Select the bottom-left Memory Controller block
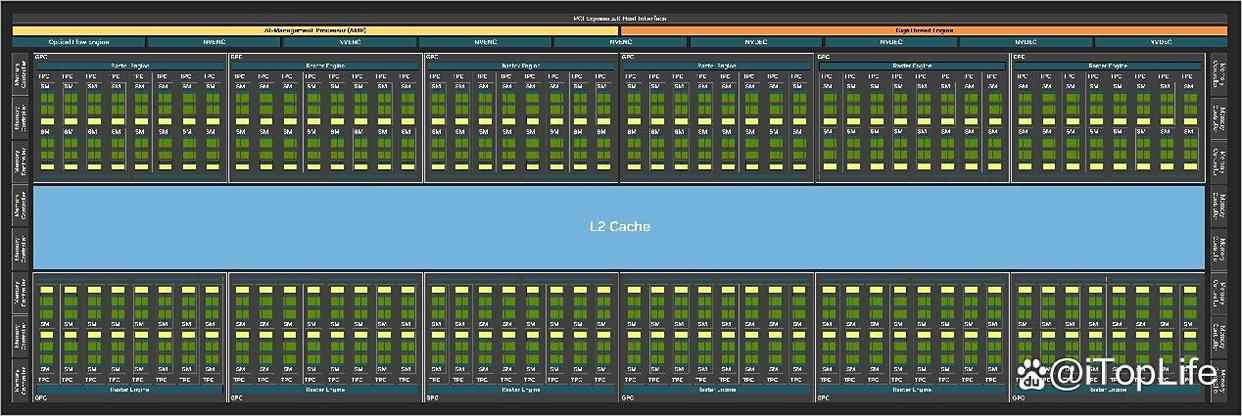Screen dimensions: 1242x416 20,382
